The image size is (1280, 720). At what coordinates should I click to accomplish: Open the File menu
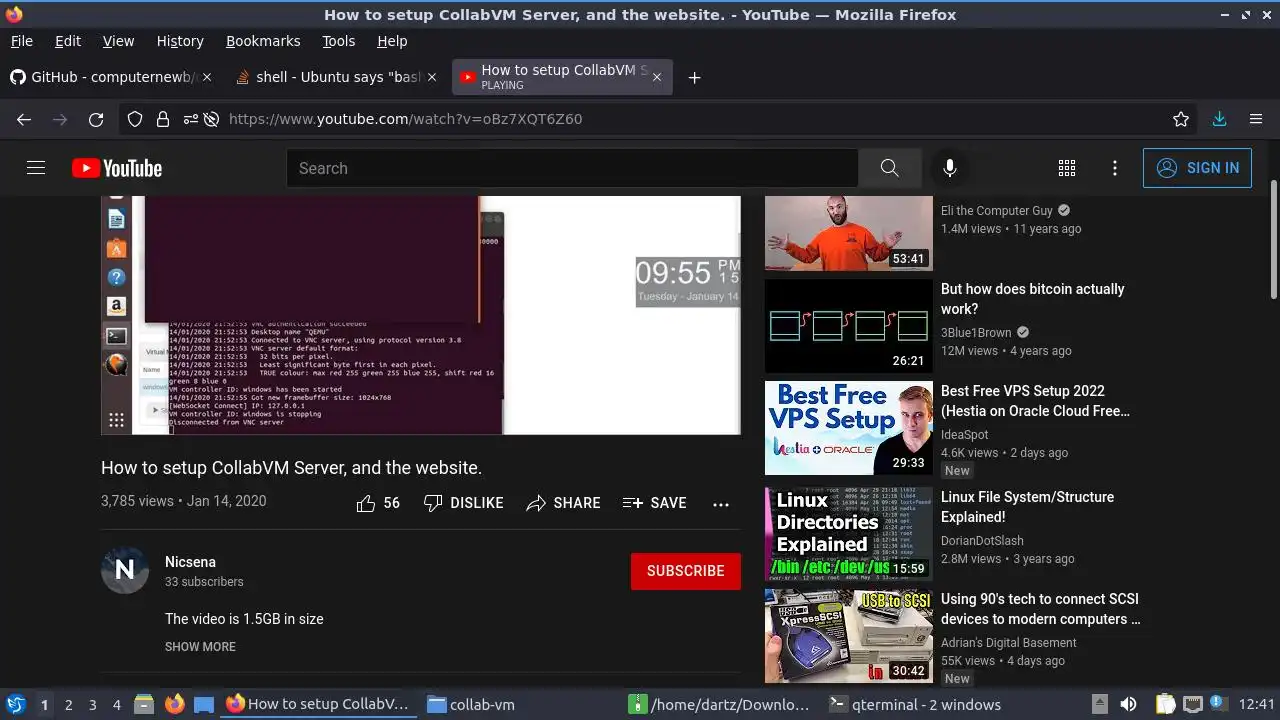pos(21,41)
